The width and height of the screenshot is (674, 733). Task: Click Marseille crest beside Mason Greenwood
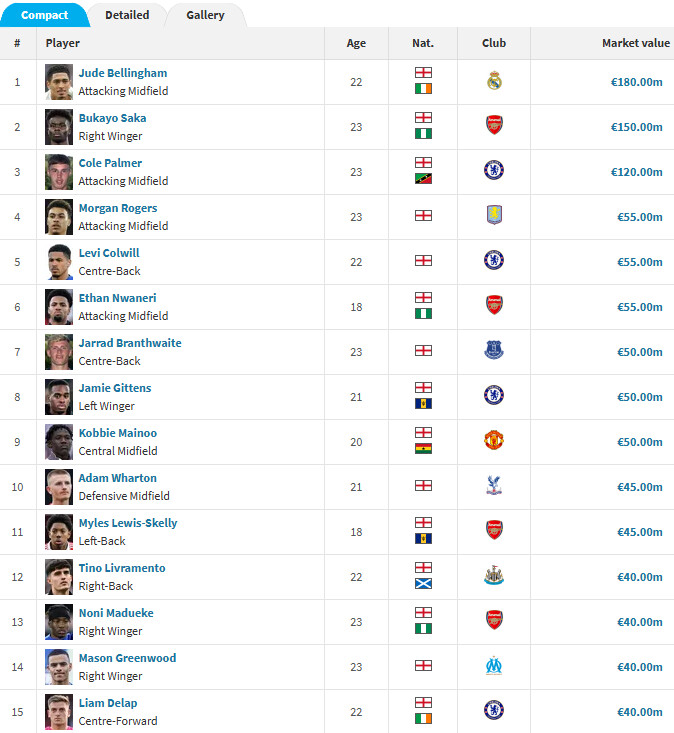[x=493, y=666]
